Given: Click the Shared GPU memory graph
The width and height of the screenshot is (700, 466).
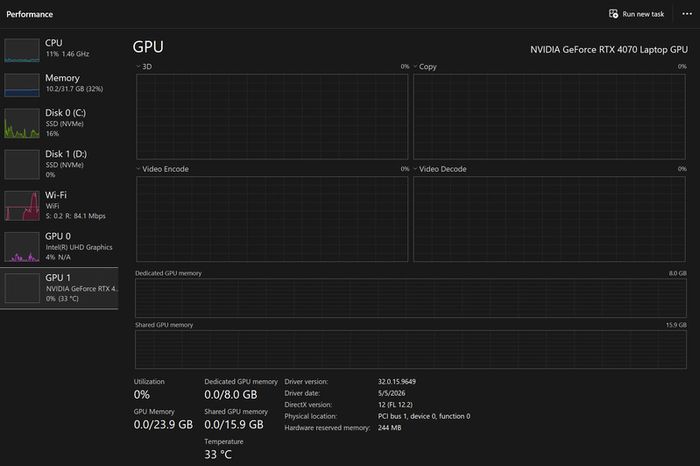Looking at the screenshot, I should coord(411,350).
